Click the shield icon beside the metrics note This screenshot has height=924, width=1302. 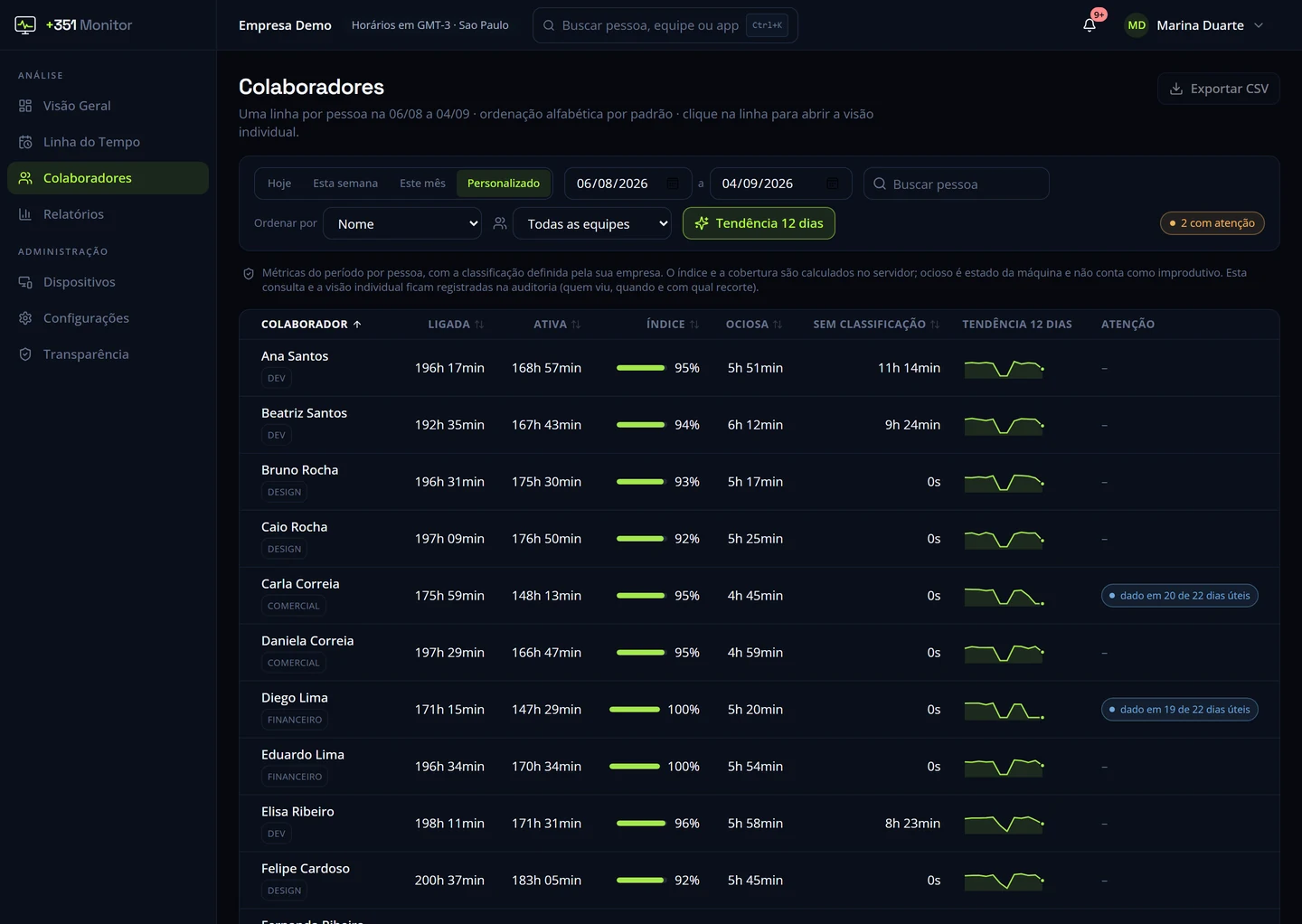(x=249, y=274)
